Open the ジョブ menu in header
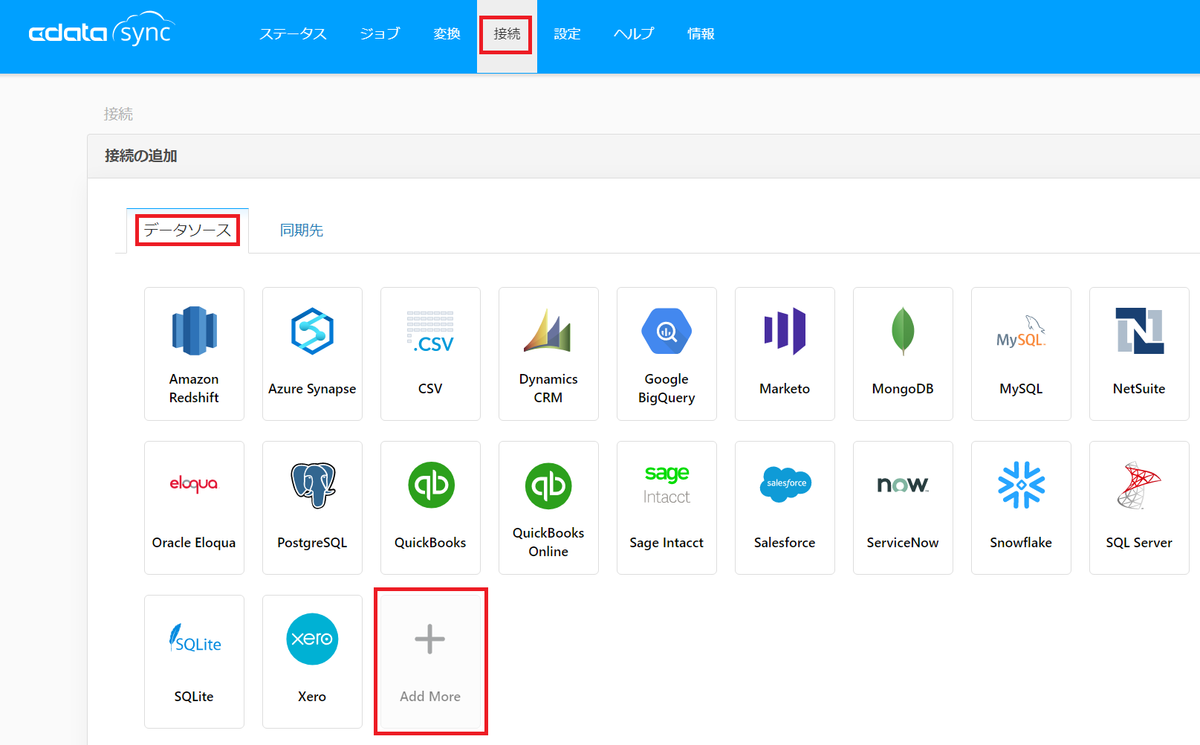This screenshot has width=1200, height=745. pos(380,34)
